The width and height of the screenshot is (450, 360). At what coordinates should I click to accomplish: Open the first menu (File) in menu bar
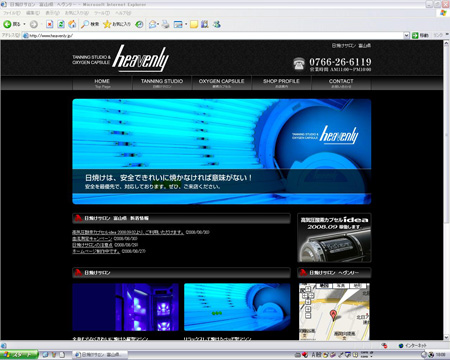click(12, 13)
